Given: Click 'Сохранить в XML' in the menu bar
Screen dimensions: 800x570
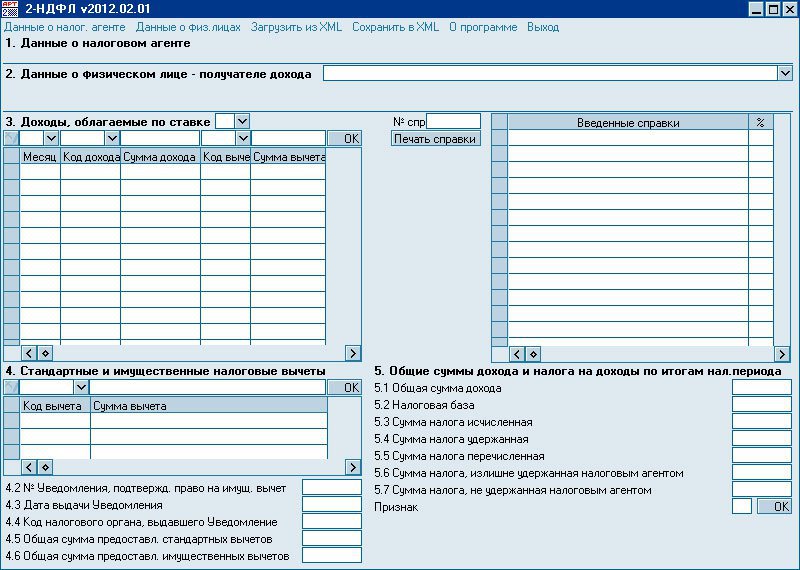Looking at the screenshot, I should (x=395, y=27).
